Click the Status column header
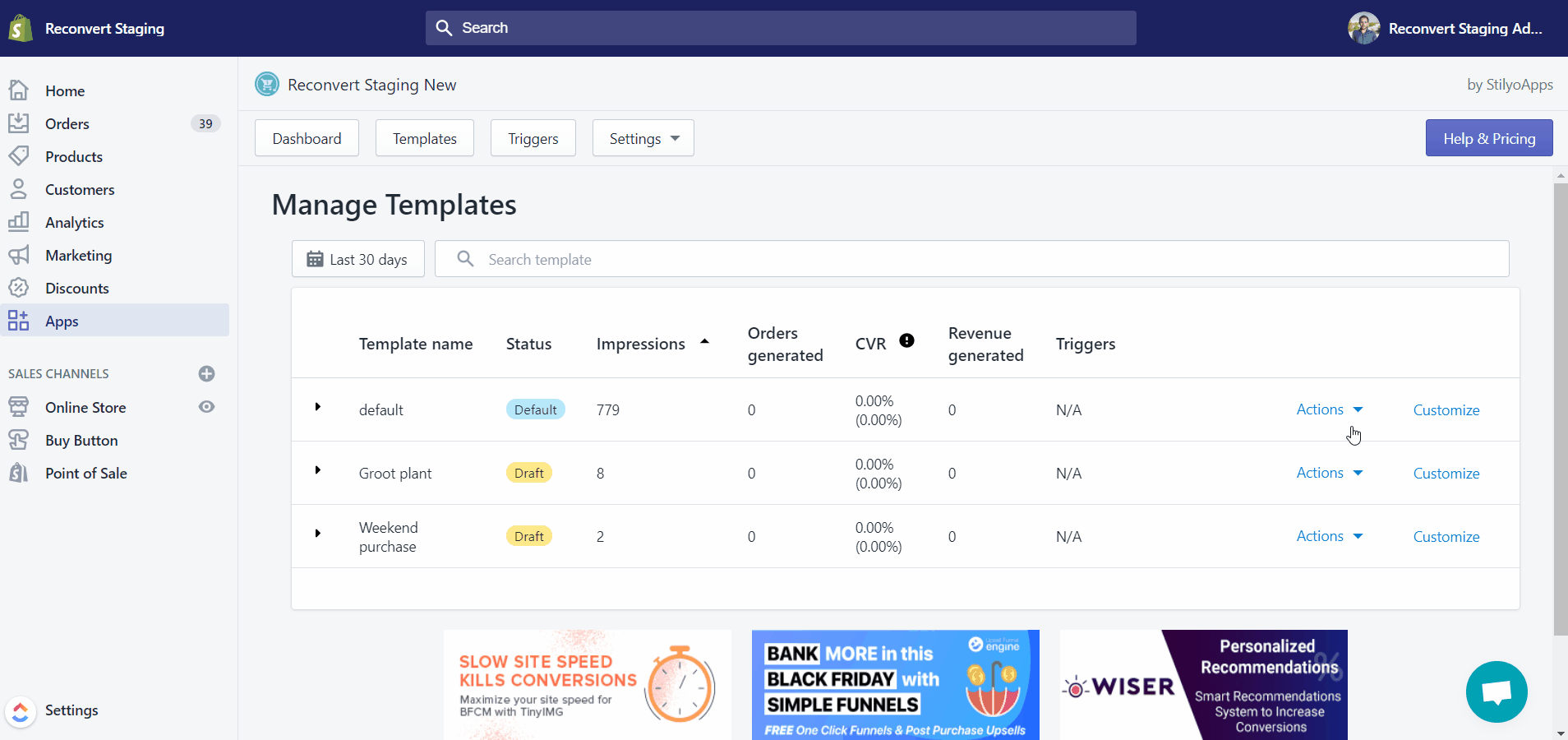This screenshot has width=1568, height=740. point(528,344)
